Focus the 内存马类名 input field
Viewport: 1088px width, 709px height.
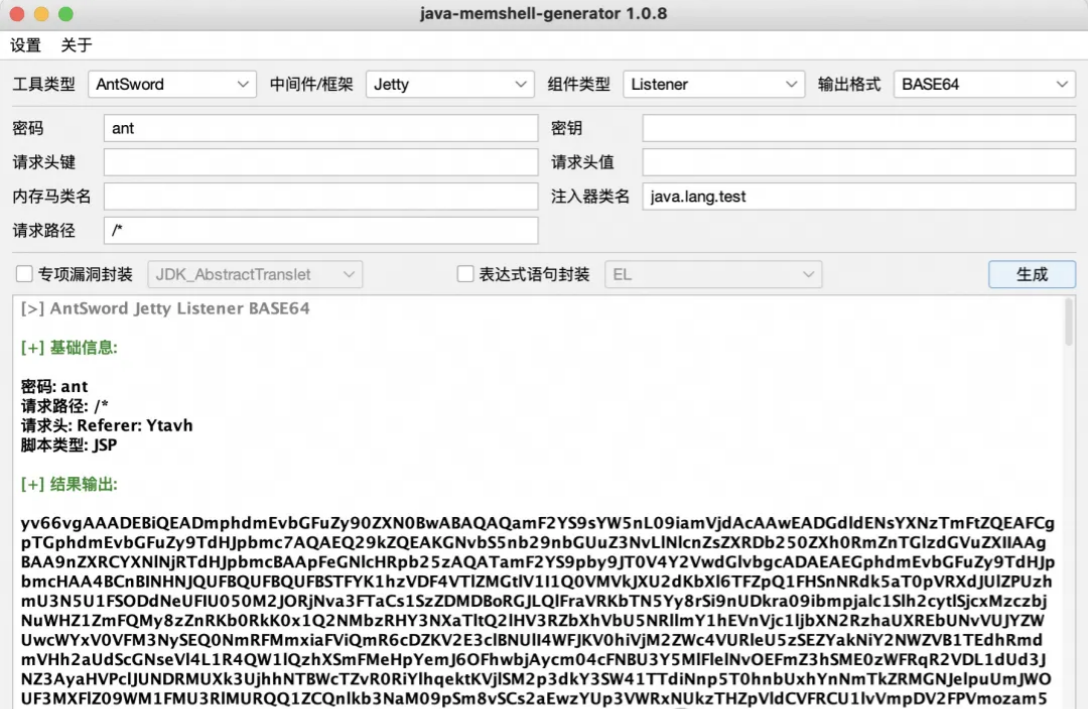(321, 196)
